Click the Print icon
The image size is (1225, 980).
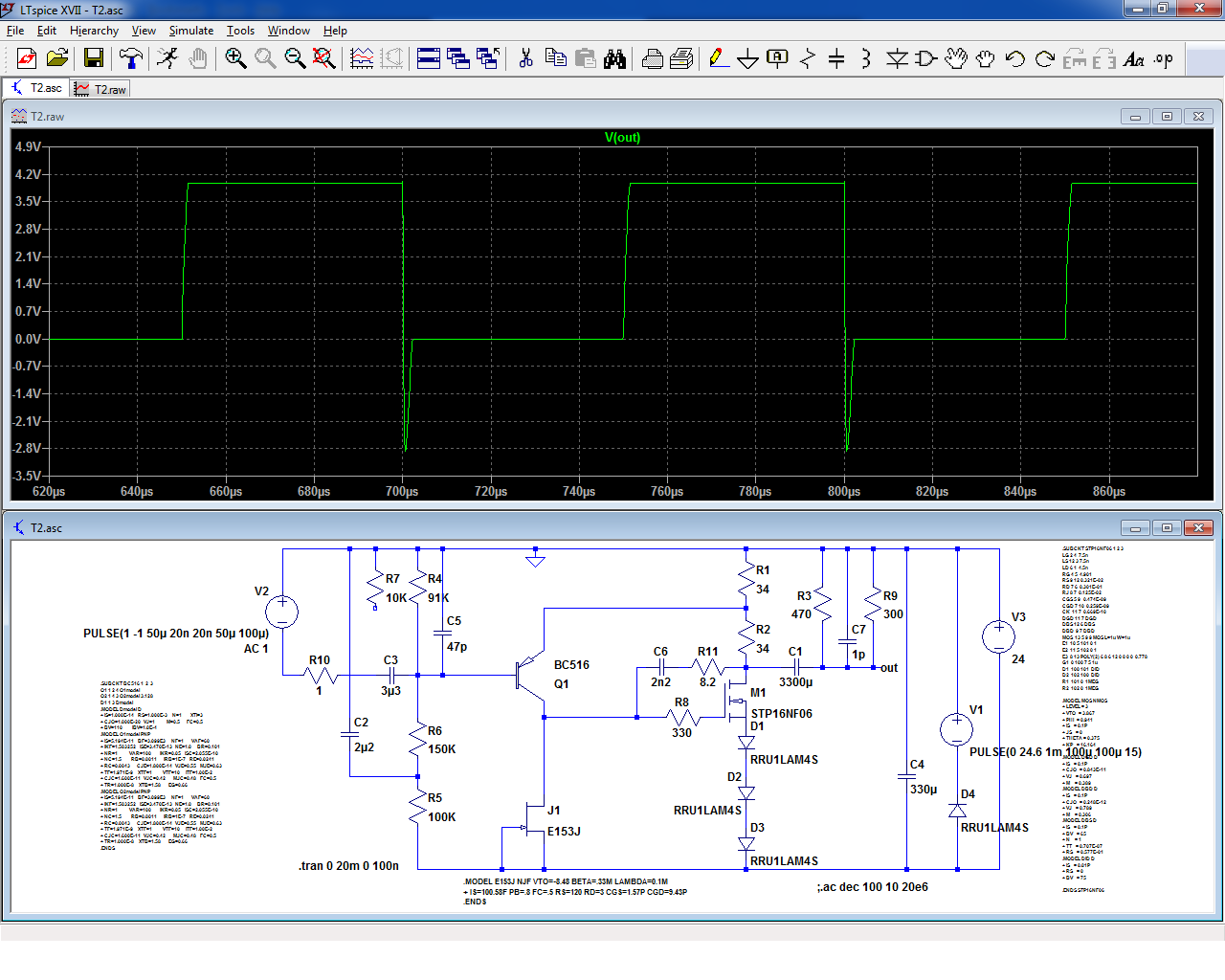tap(653, 58)
